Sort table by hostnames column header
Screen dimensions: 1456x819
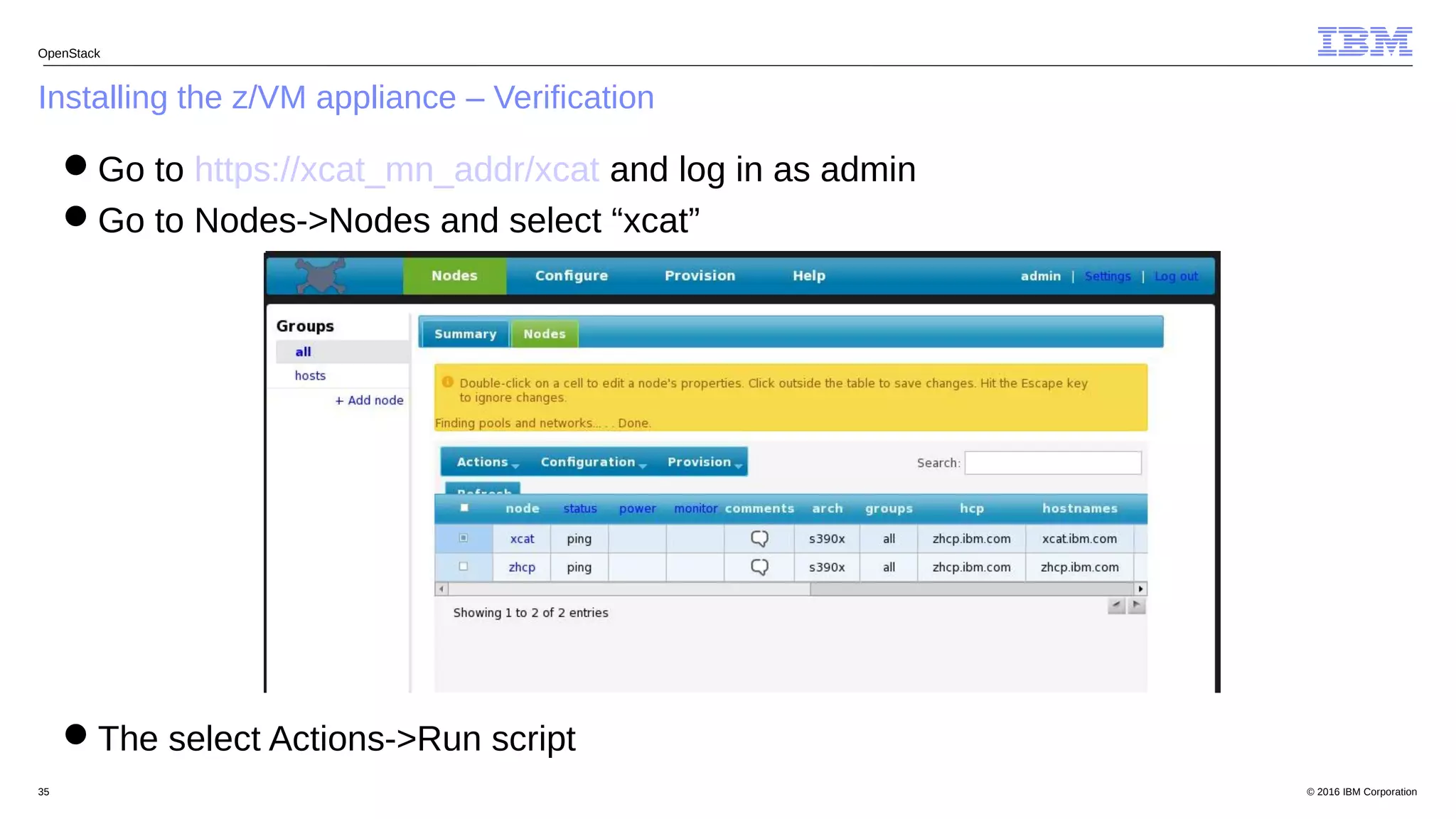click(1080, 508)
